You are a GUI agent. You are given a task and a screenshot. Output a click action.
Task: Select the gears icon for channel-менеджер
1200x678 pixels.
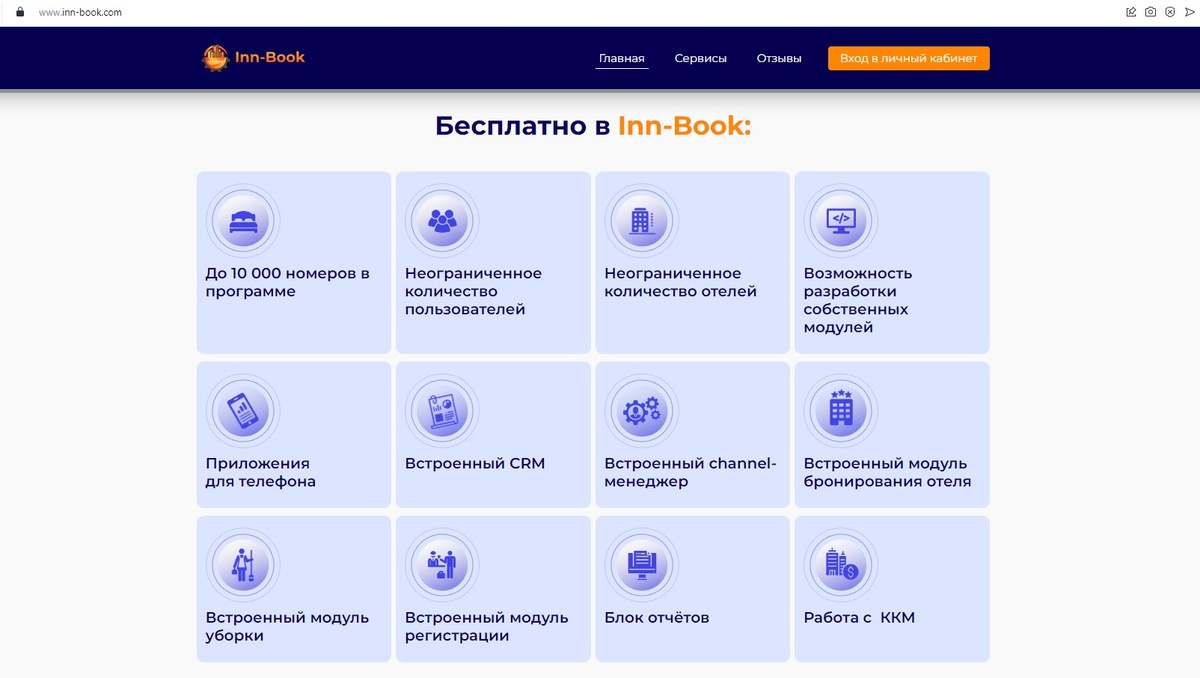[642, 410]
